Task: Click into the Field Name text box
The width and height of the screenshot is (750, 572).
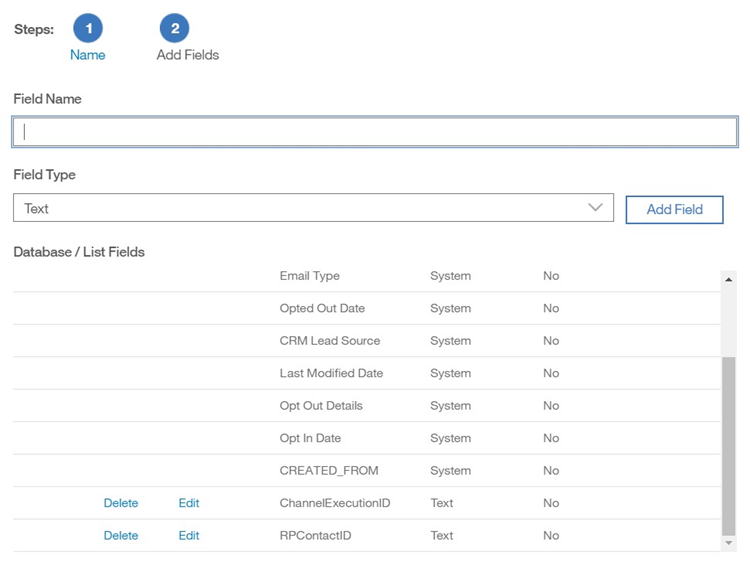Action: [x=375, y=132]
